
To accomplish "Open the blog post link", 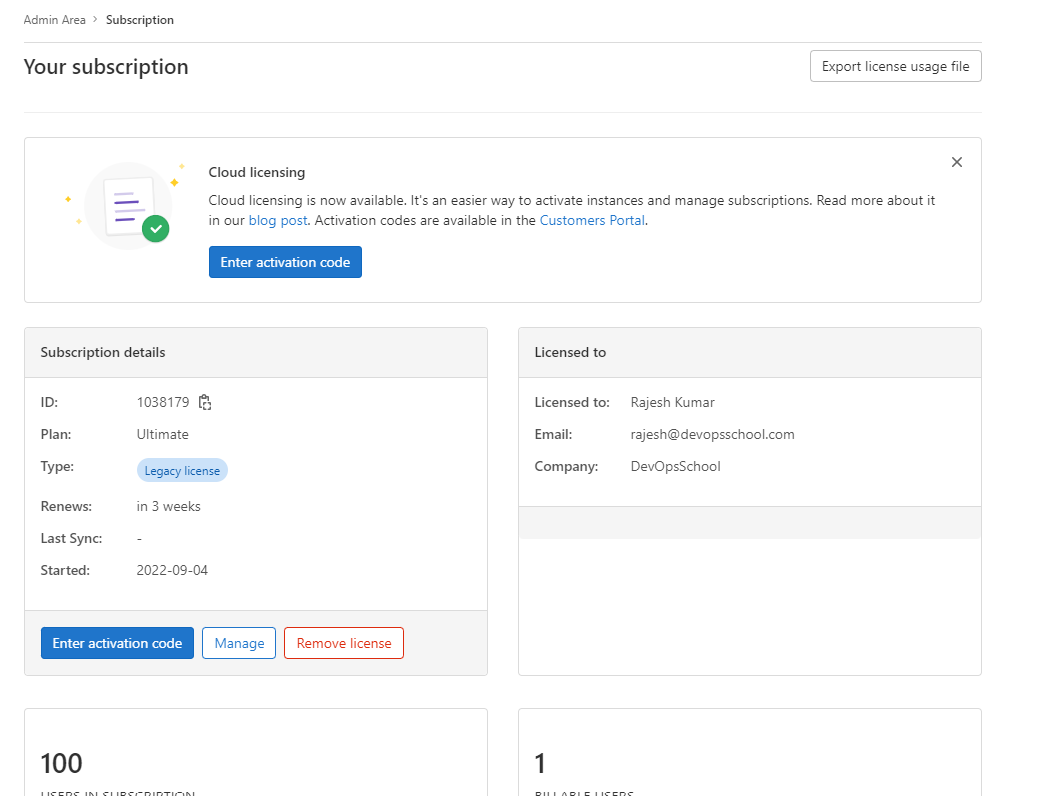I will [278, 220].
